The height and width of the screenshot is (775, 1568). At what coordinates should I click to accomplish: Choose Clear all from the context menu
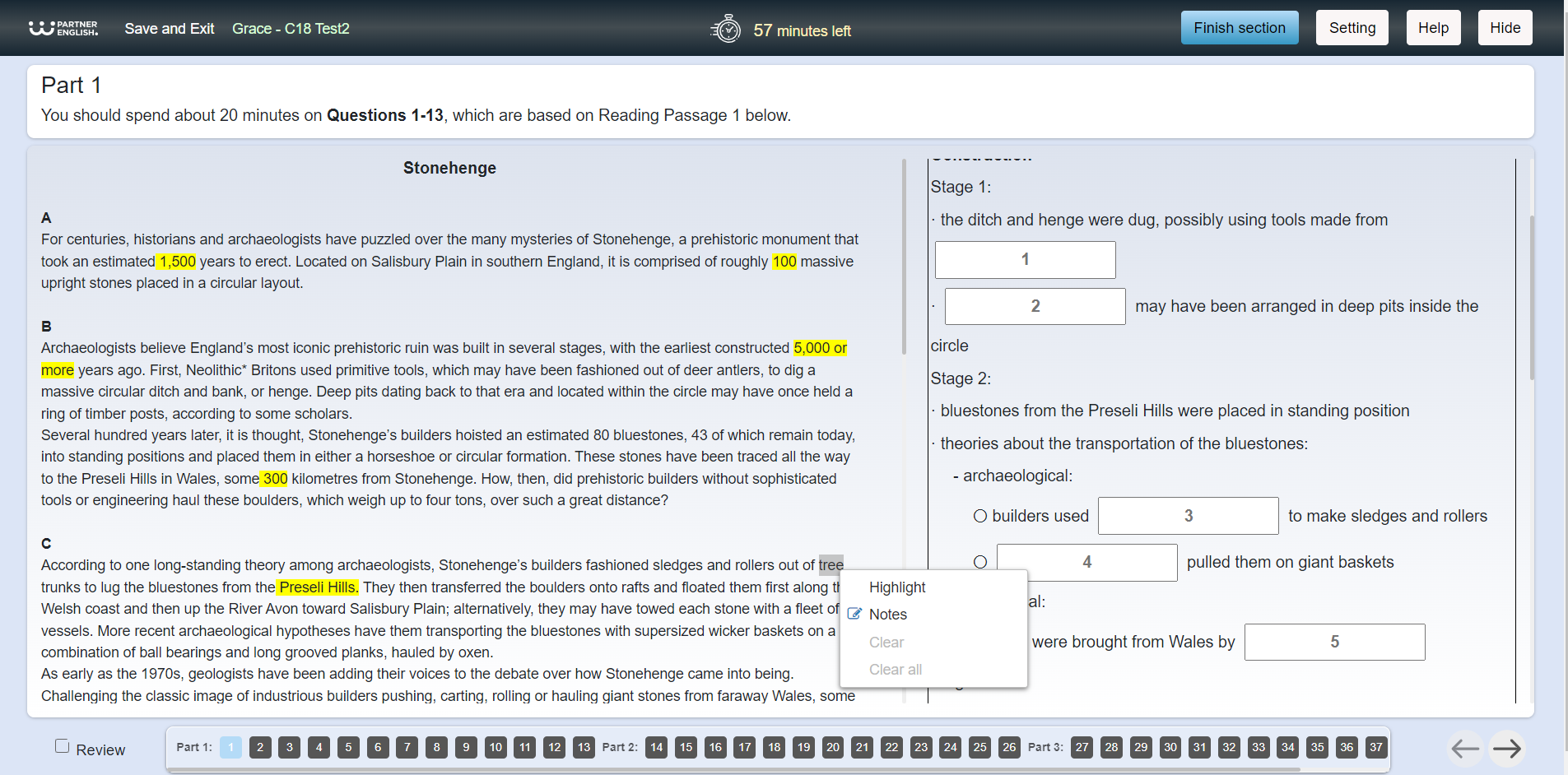coord(896,669)
